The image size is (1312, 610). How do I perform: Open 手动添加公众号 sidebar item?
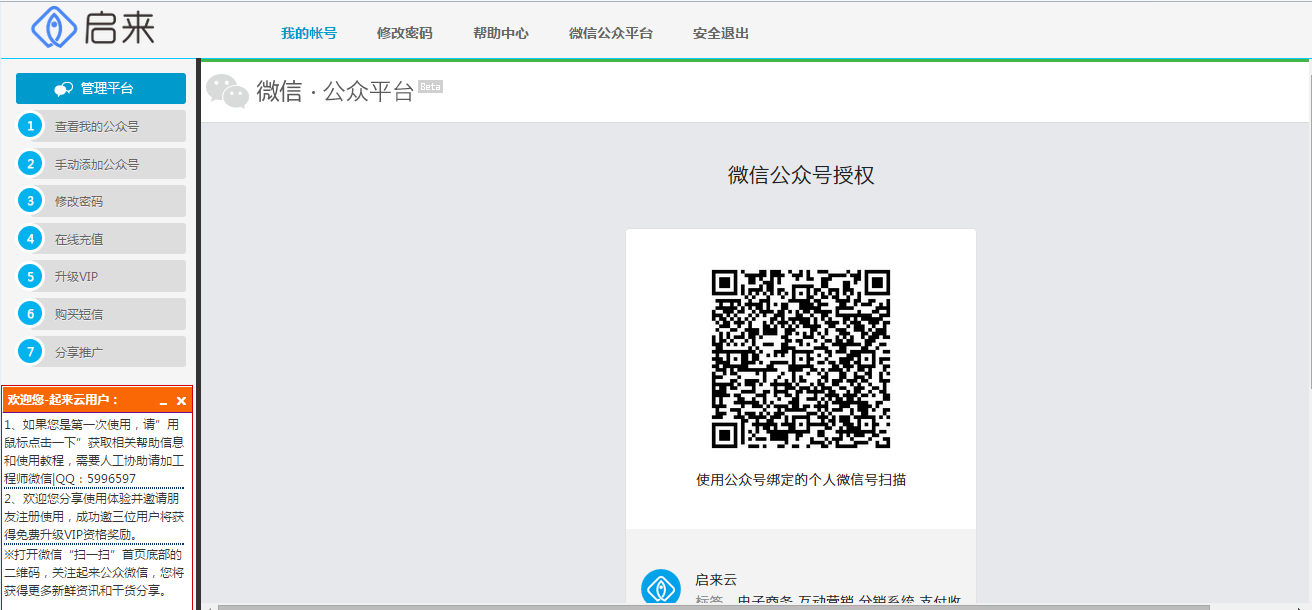[101, 164]
